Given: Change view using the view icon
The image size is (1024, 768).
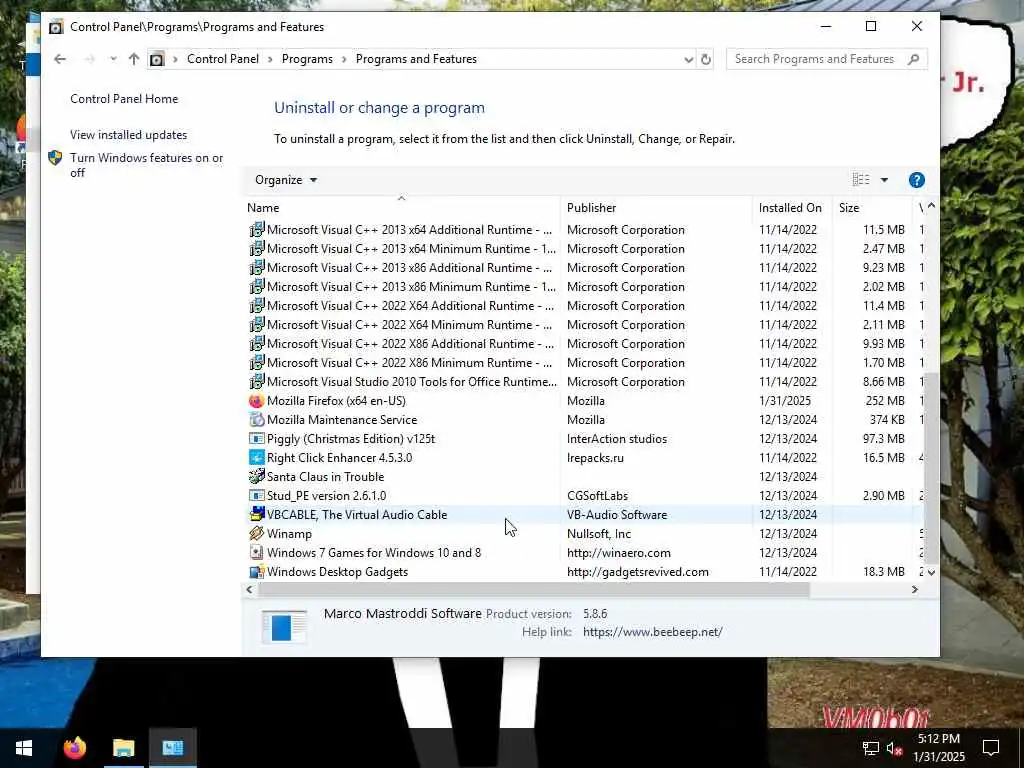Looking at the screenshot, I should click(x=861, y=180).
